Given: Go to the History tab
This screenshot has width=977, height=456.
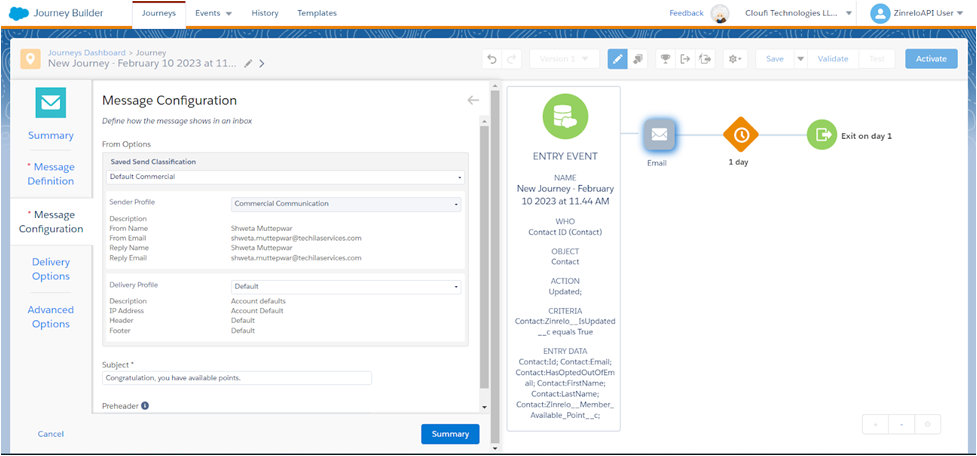Looking at the screenshot, I should tap(265, 13).
